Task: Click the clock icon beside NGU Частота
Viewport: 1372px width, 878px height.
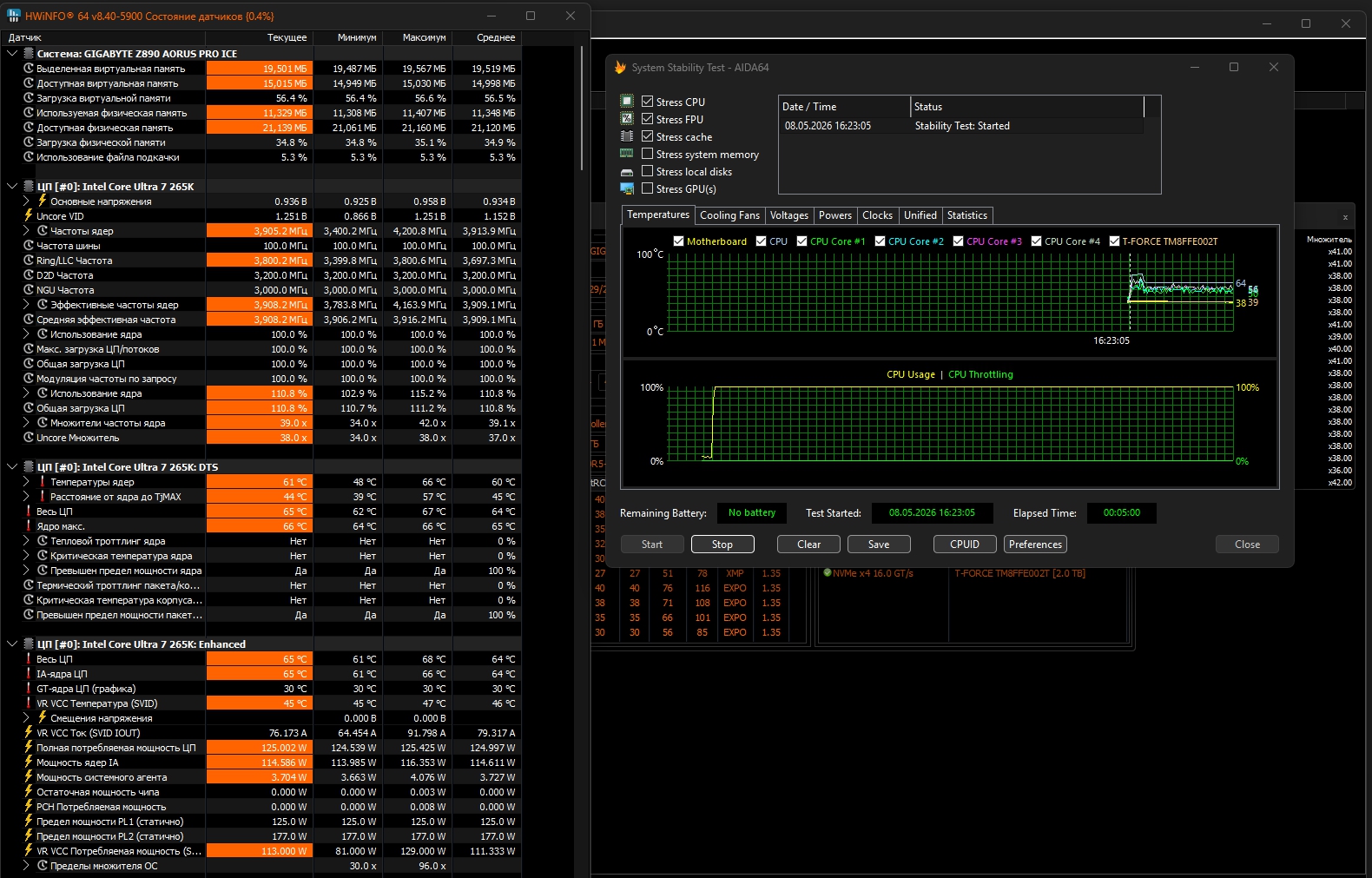Action: pos(29,290)
